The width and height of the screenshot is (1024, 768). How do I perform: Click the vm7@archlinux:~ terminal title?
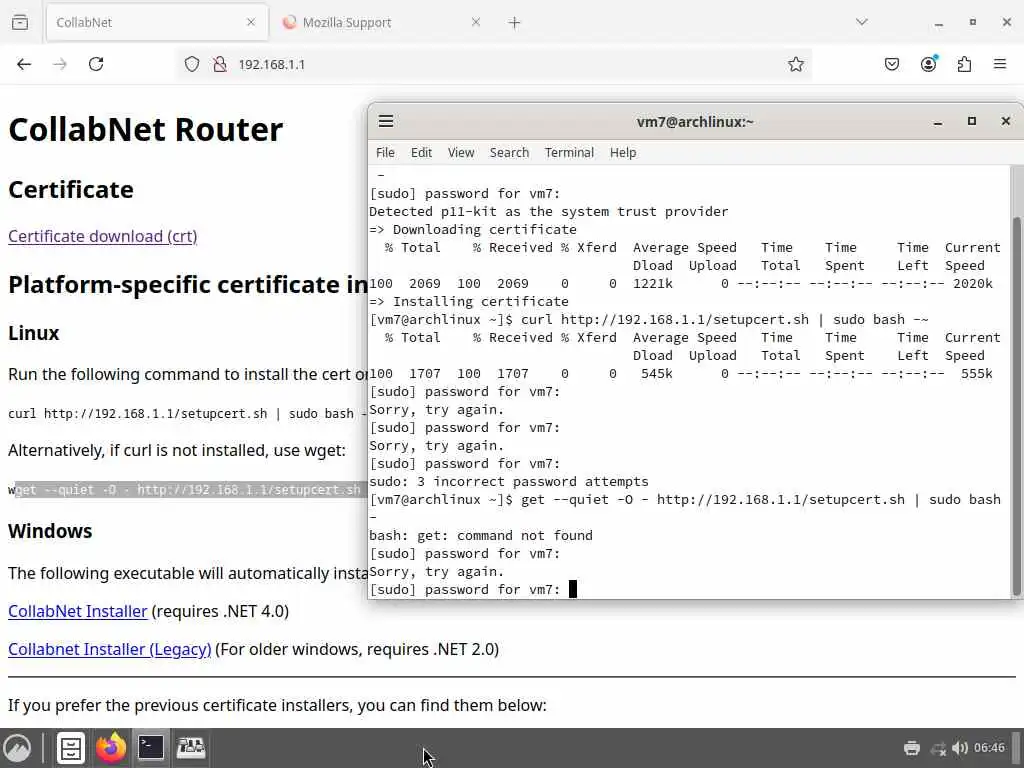coord(696,121)
